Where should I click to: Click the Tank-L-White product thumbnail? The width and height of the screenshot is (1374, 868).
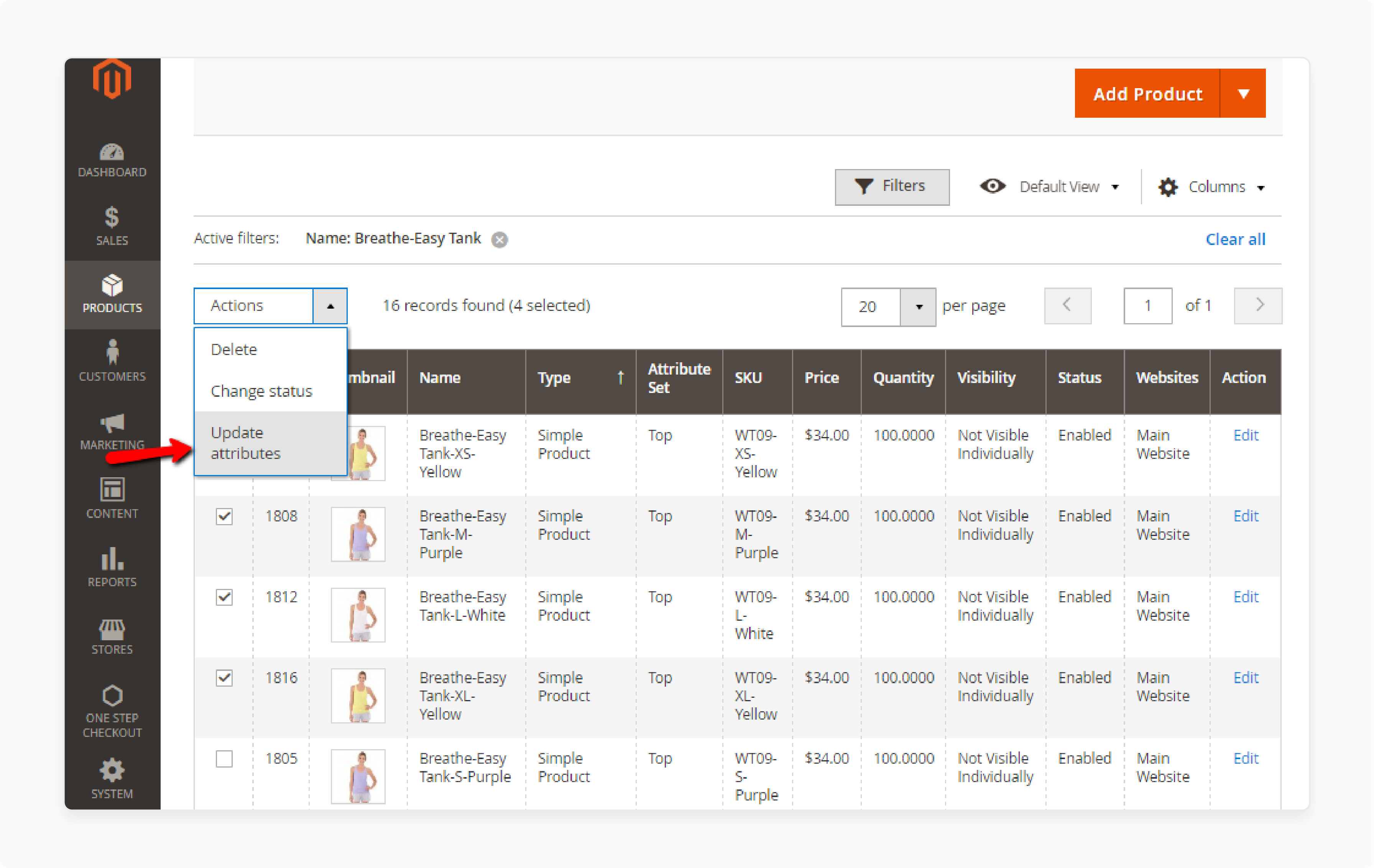coord(358,616)
